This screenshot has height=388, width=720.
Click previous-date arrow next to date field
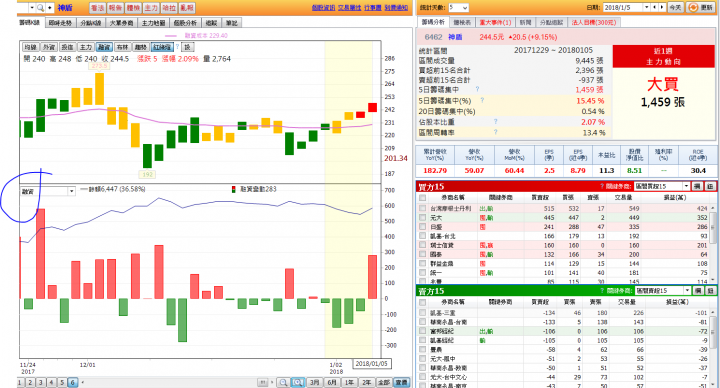coord(655,8)
